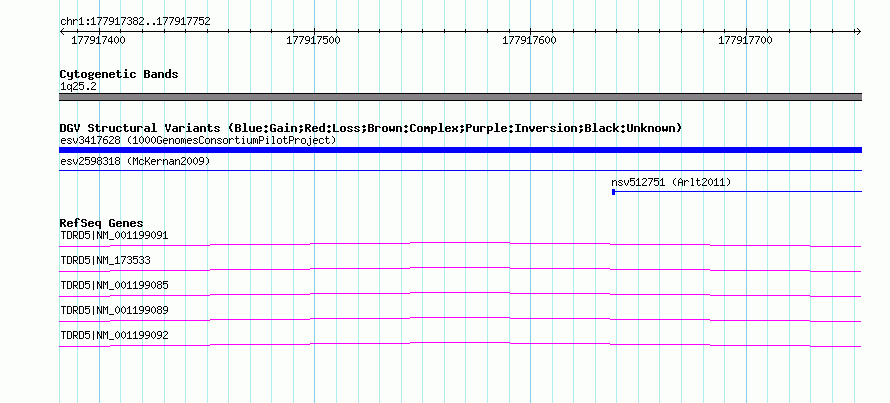Select transcript TDRD5|NM_173533 label
The height and width of the screenshot is (403, 890).
pyautogui.click(x=105, y=261)
